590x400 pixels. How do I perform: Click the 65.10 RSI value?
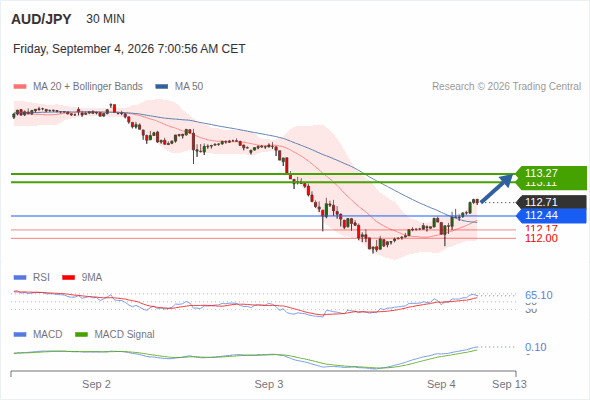coord(539,295)
